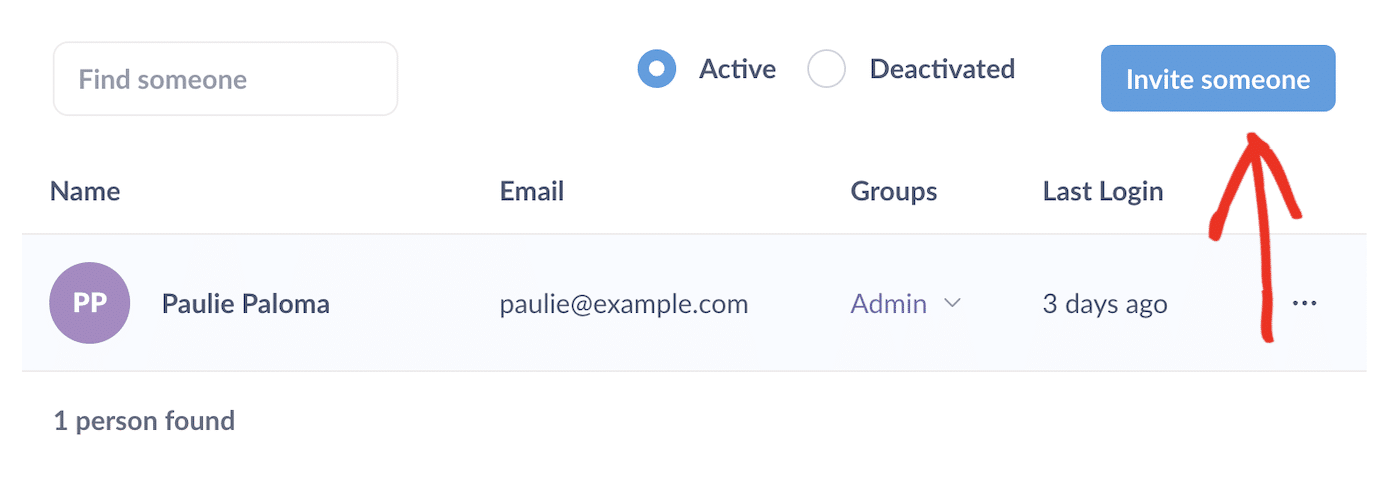Open the three-dot menu for Paulie Paloma
1400x496 pixels.
(1304, 303)
